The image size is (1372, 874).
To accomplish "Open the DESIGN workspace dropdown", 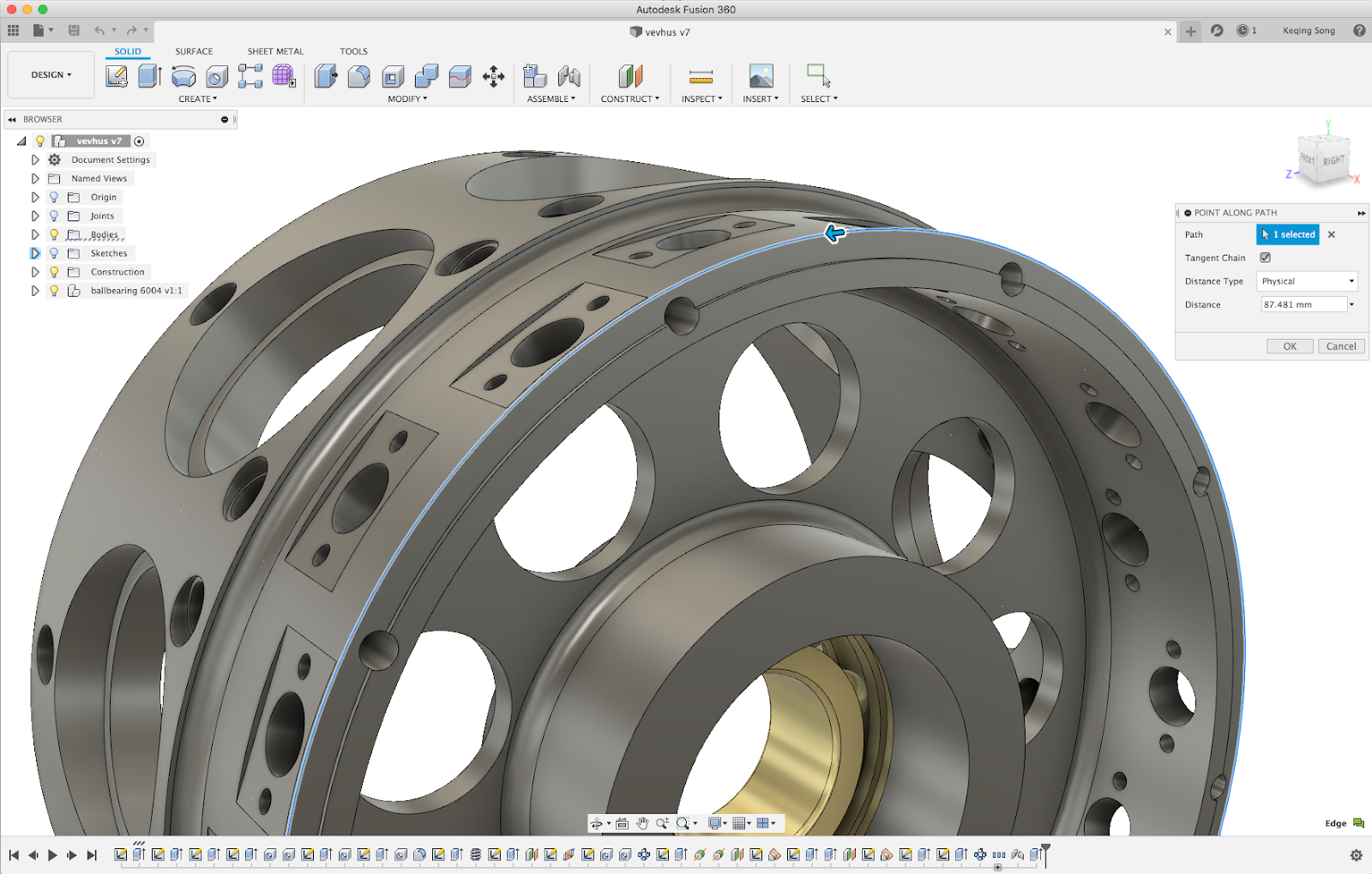I will coord(51,75).
